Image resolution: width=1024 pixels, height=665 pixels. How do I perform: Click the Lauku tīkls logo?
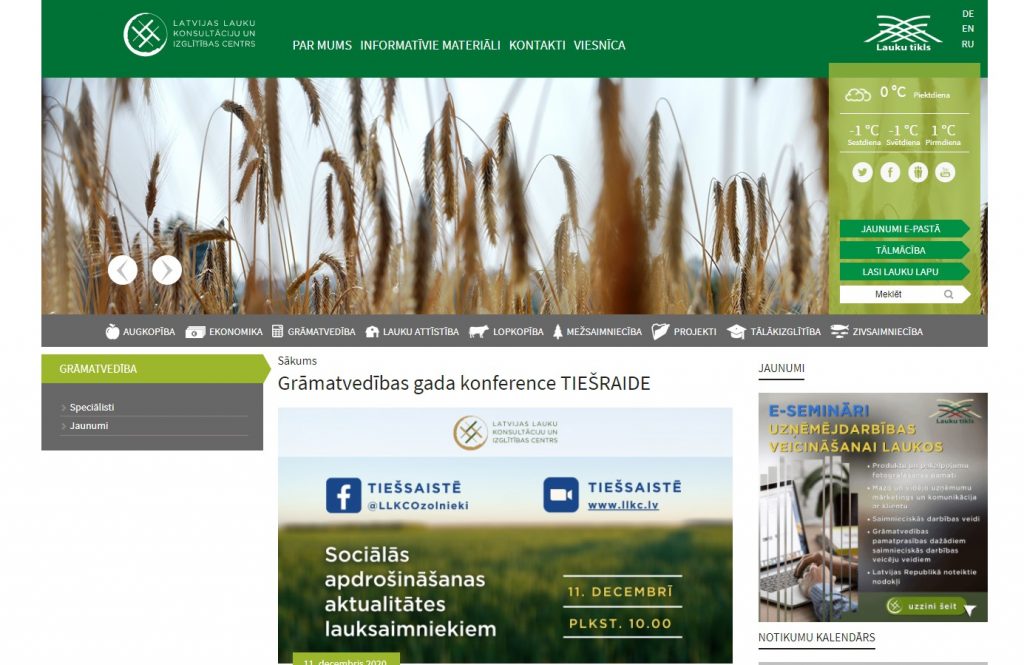tap(902, 34)
